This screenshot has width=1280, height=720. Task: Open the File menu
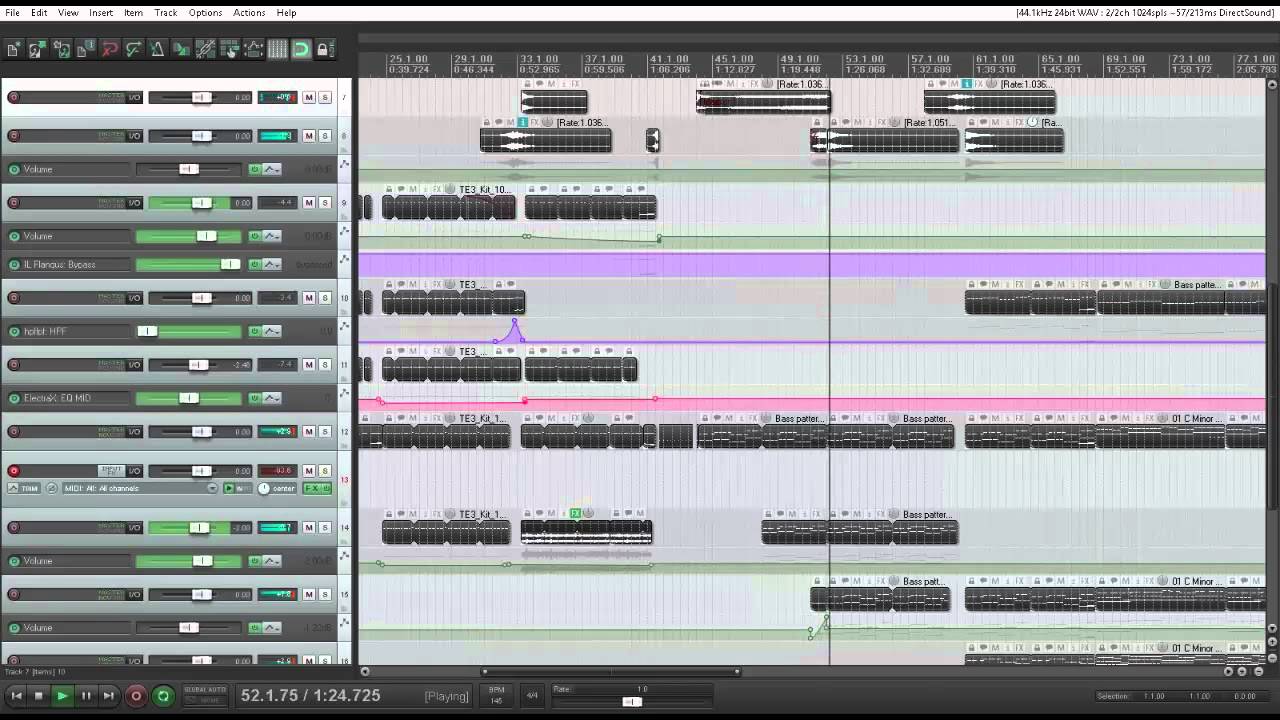(12, 13)
